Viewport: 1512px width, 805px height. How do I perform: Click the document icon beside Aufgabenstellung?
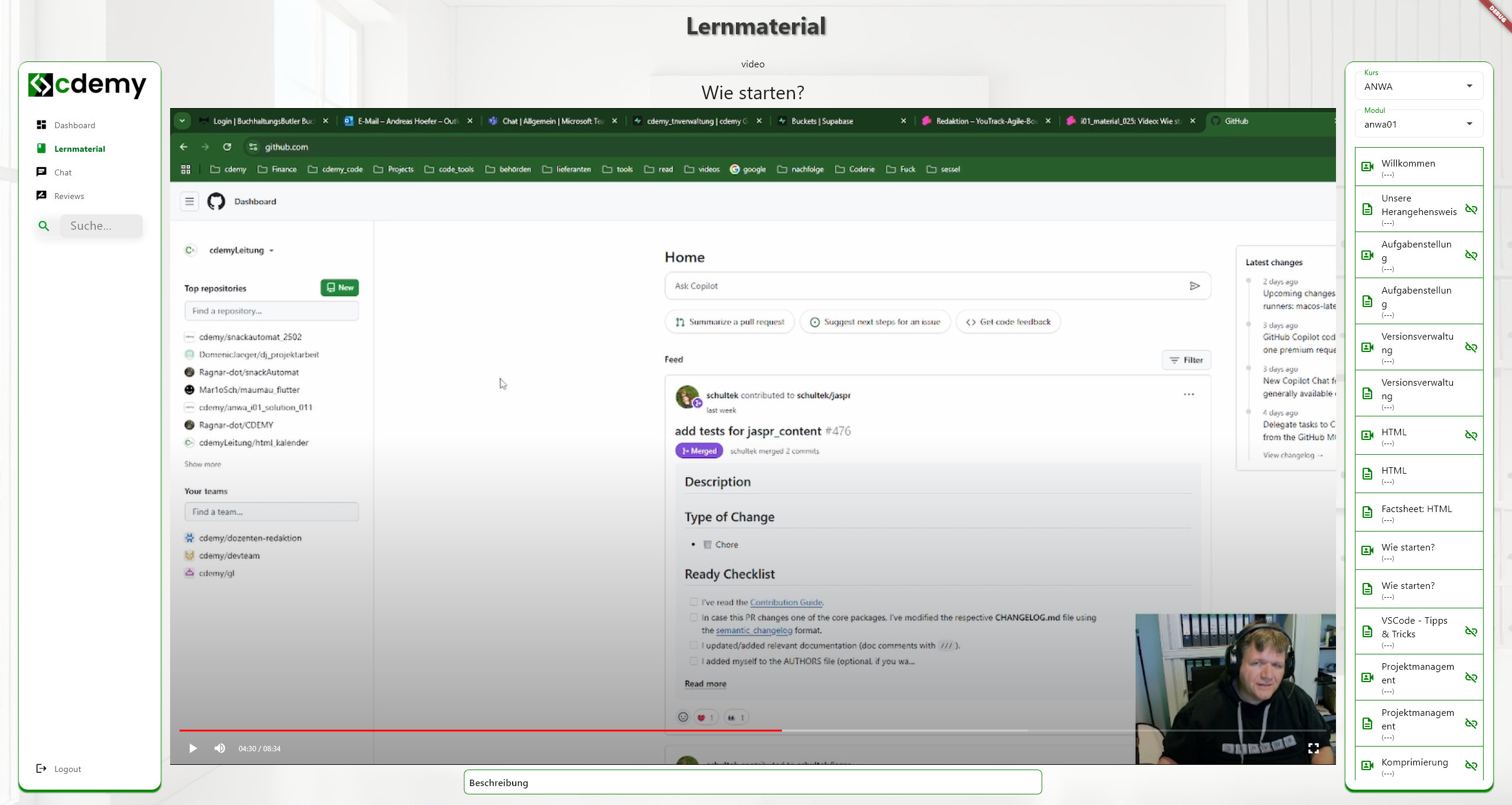point(1368,301)
